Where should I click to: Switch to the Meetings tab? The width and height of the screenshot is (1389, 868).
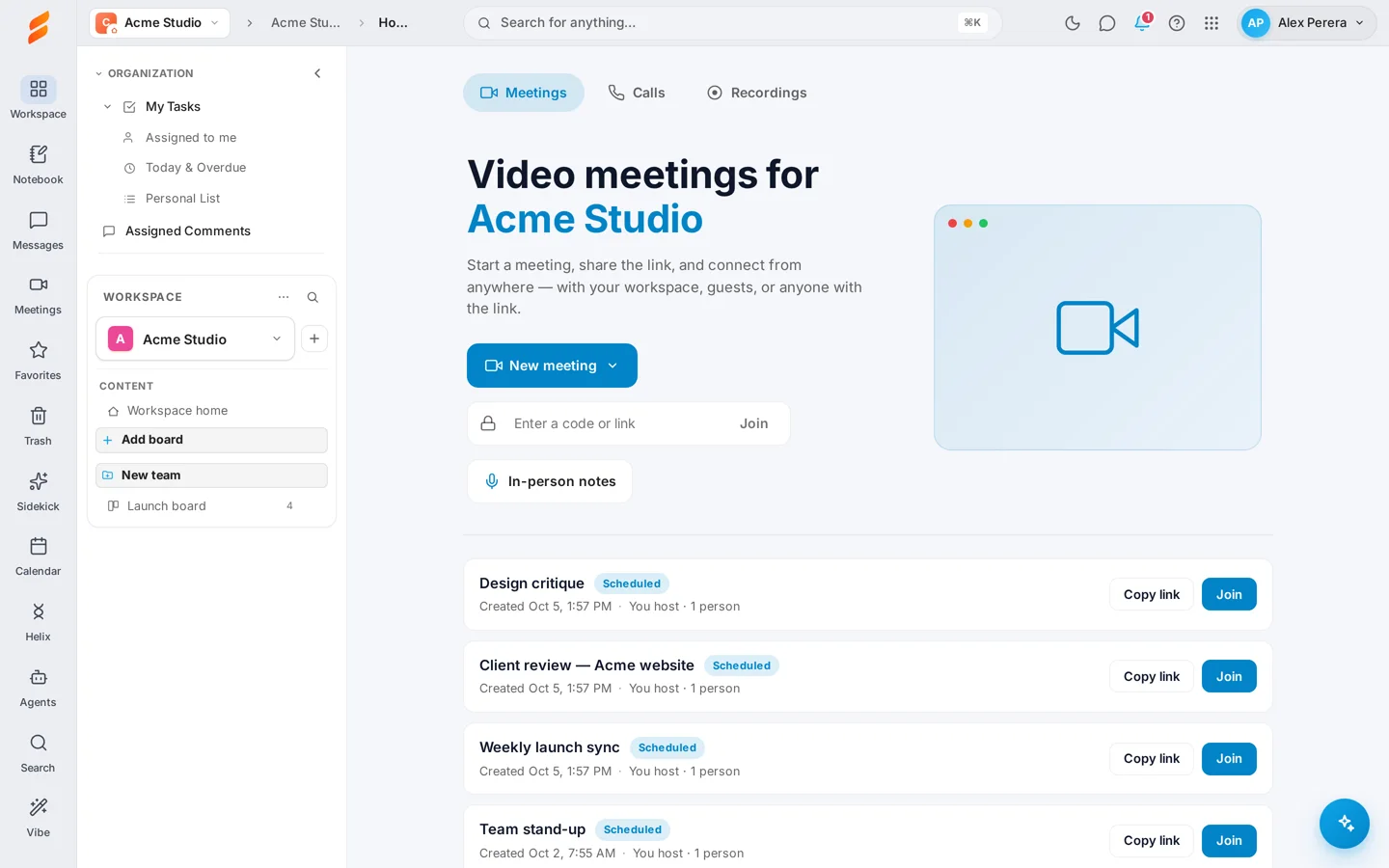pos(524,93)
